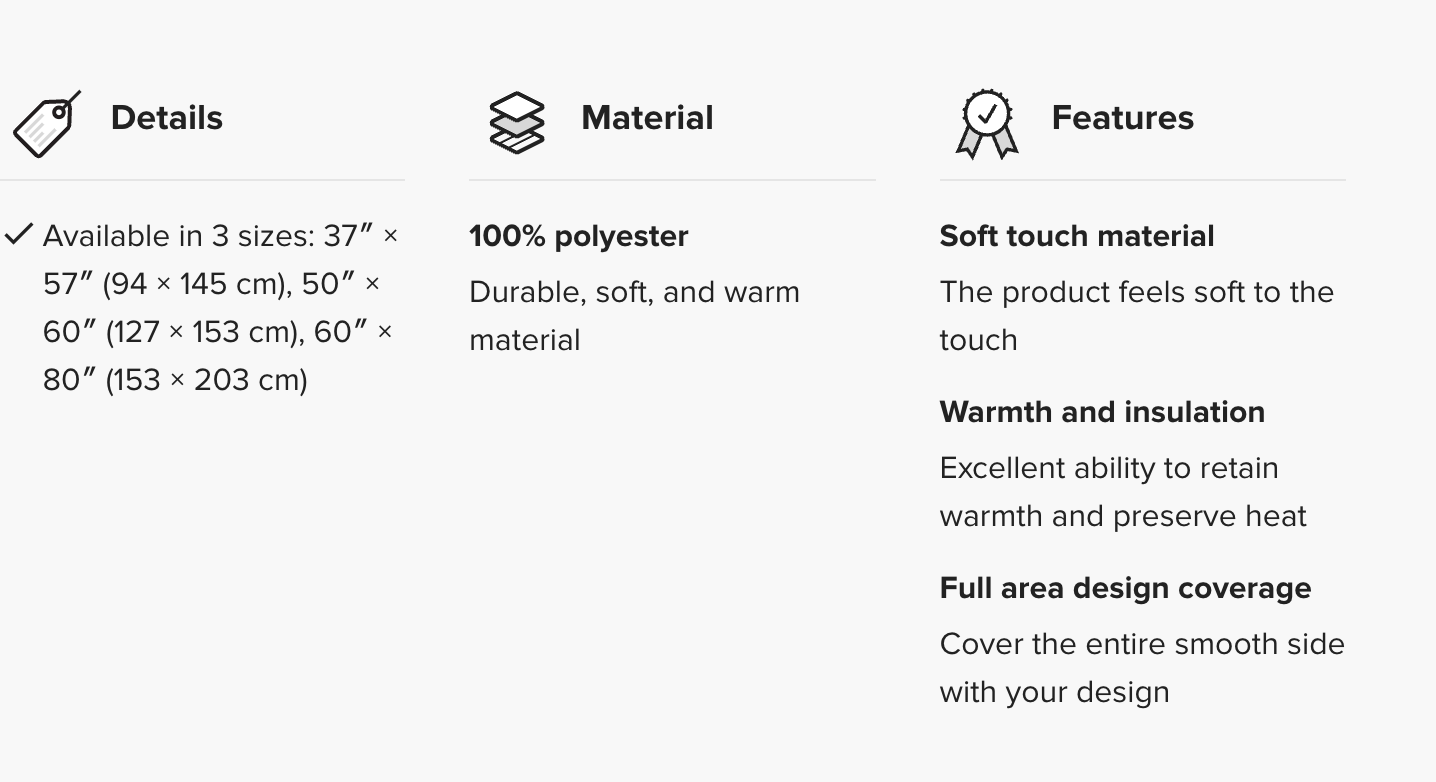Click "Durable, soft, and warm material" description
Screen dimensions: 1436x782
[634, 292]
